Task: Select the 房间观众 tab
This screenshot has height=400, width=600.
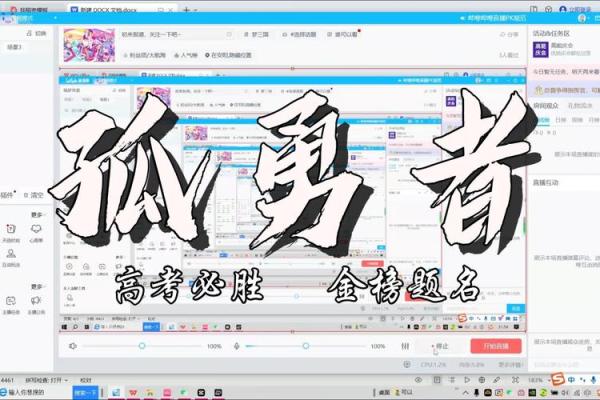Action: (546, 105)
